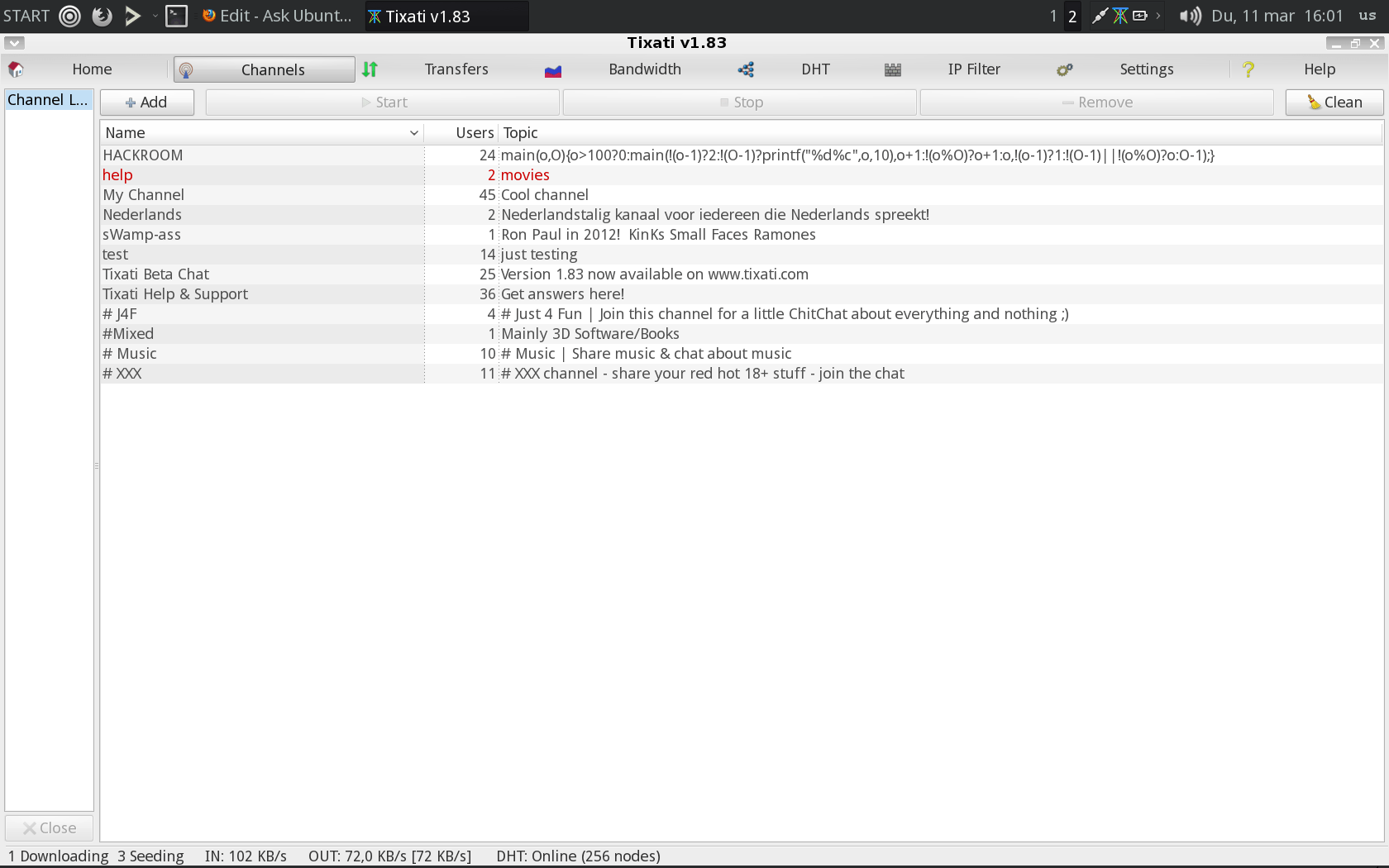Click the green Transfers arrows icon
The image size is (1389, 868).
click(370, 69)
